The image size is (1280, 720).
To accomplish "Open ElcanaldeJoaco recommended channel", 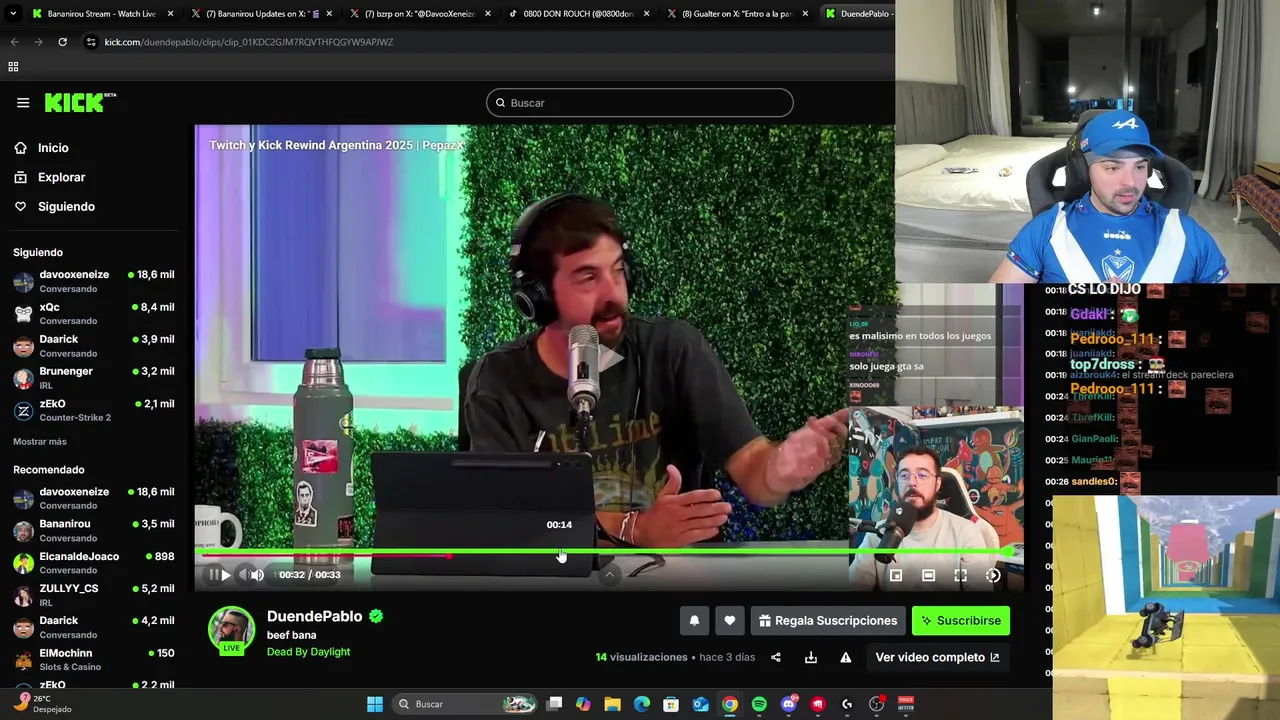I will click(94, 563).
